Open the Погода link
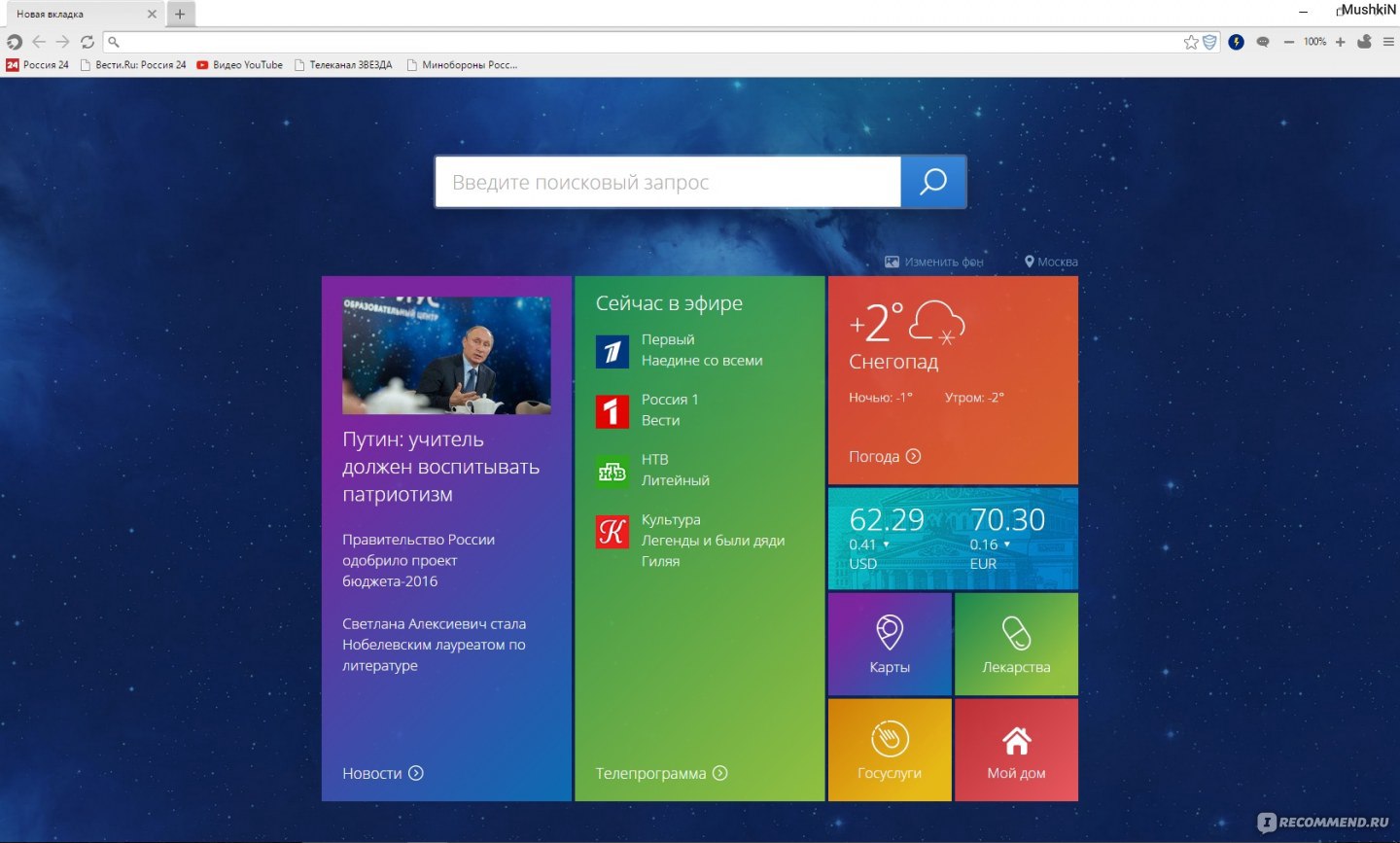 (874, 456)
